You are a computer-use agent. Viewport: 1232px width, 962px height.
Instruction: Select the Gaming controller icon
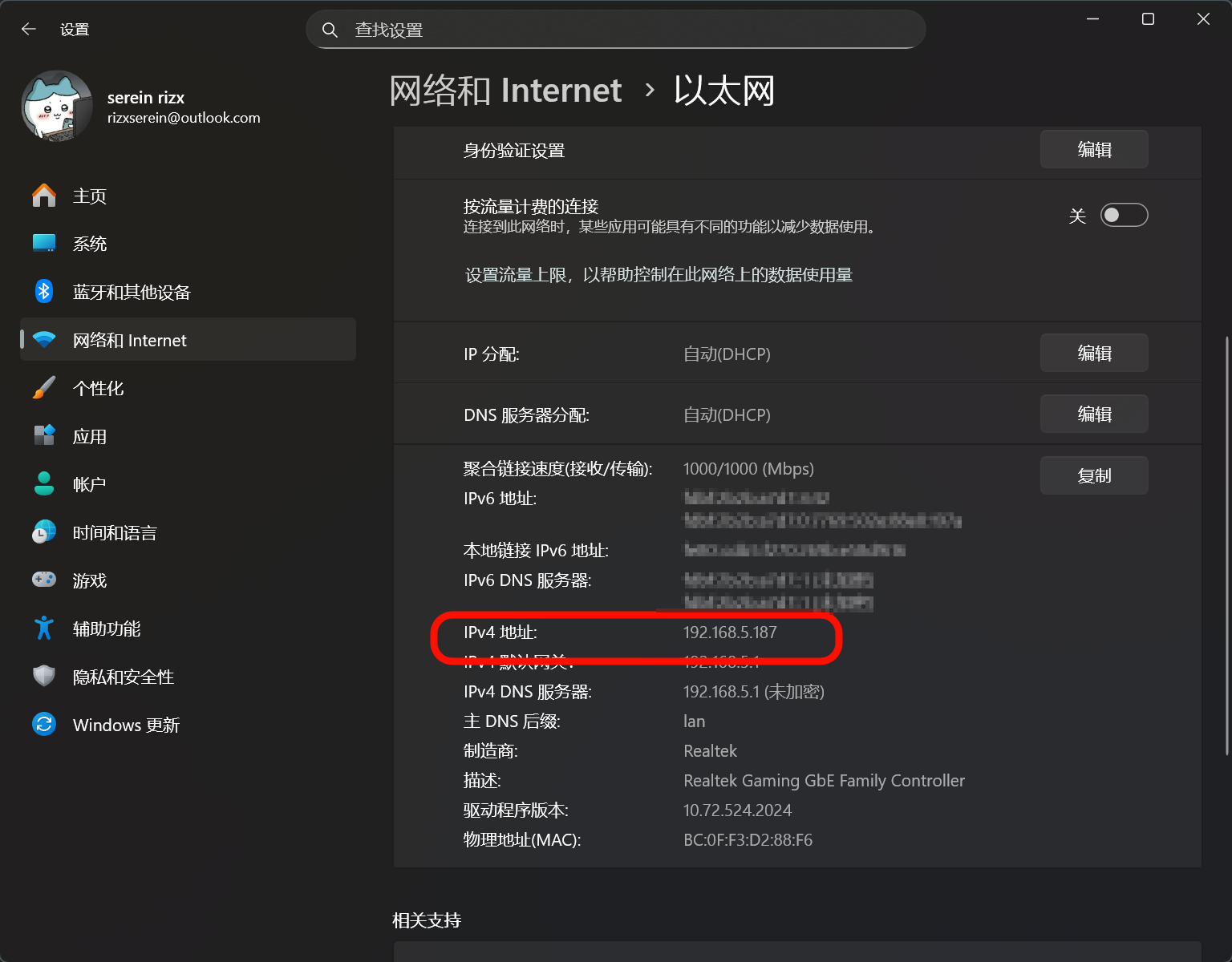coord(44,580)
